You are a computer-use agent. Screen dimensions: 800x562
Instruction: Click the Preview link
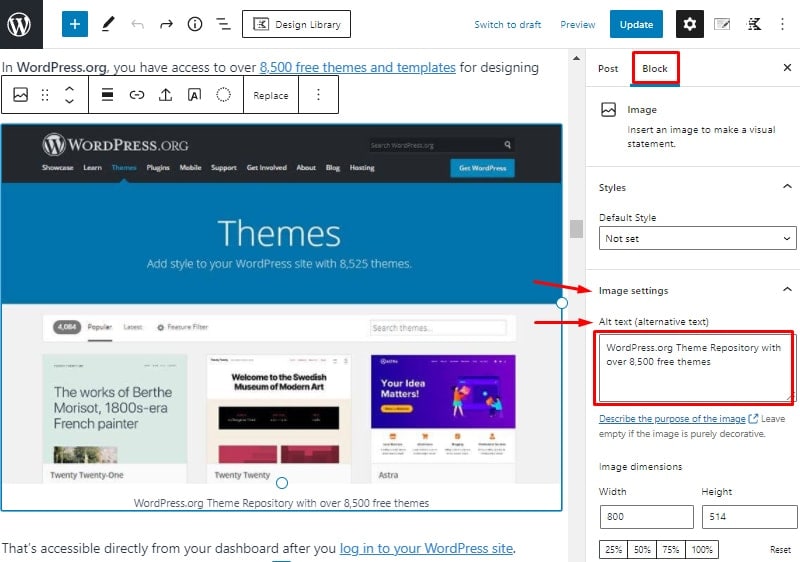[x=578, y=24]
